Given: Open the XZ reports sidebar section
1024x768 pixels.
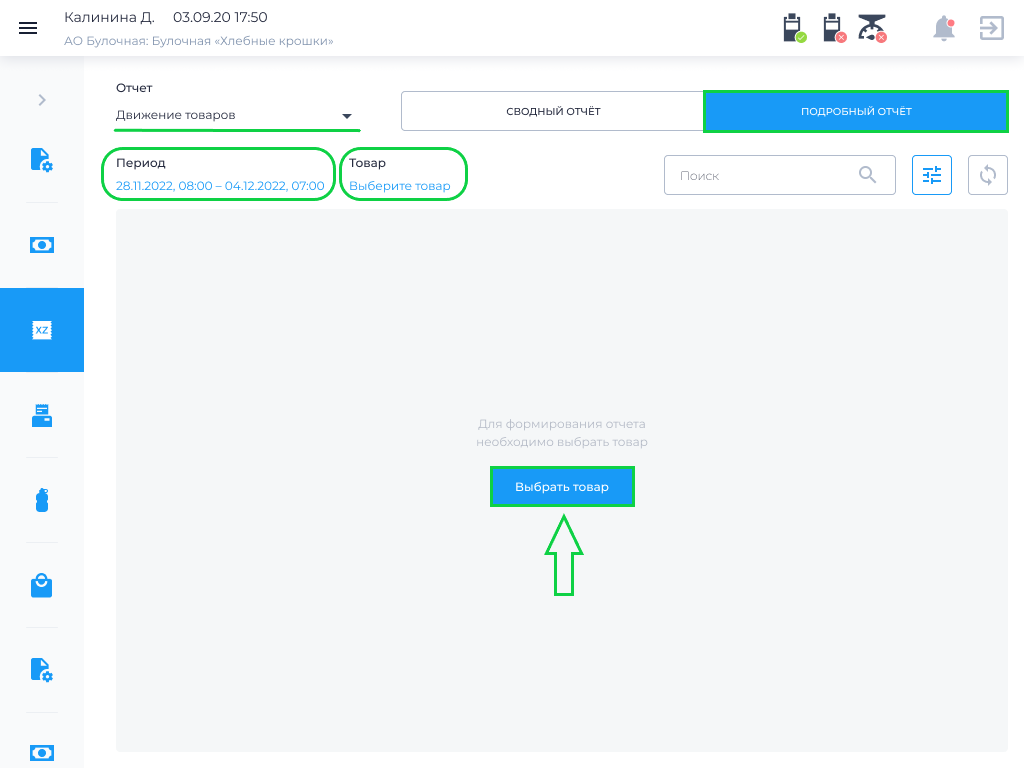Looking at the screenshot, I should 42,330.
